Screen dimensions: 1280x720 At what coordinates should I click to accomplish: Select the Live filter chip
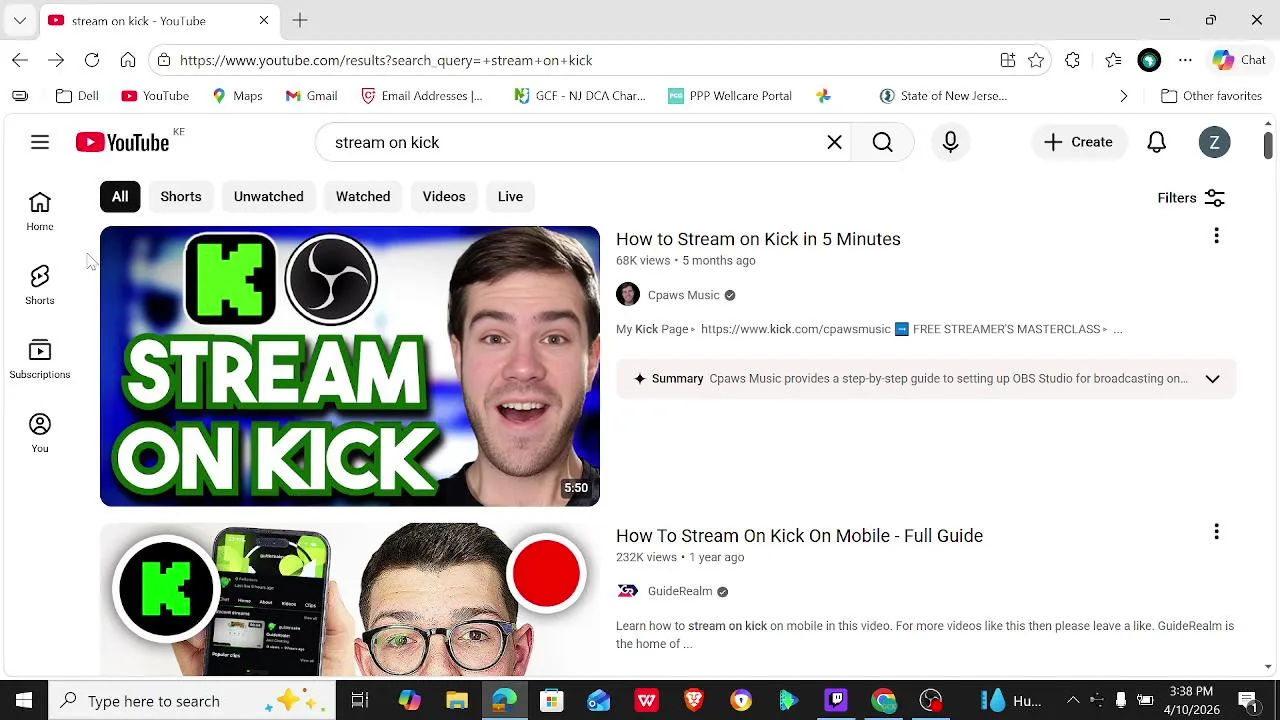pyautogui.click(x=510, y=197)
